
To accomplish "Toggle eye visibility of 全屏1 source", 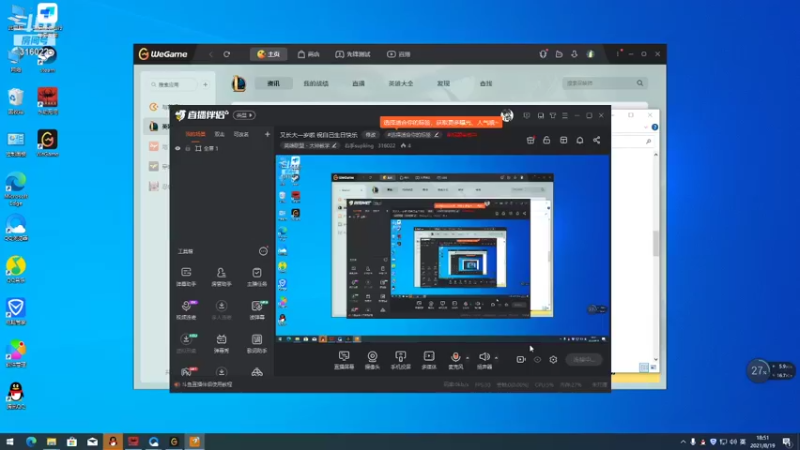I will pyautogui.click(x=178, y=148).
